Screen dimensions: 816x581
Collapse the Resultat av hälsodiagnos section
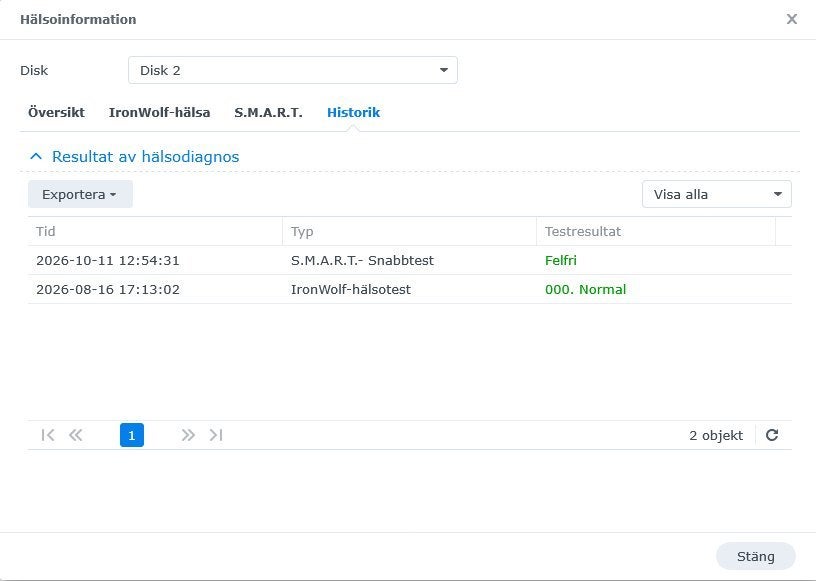[x=36, y=156]
